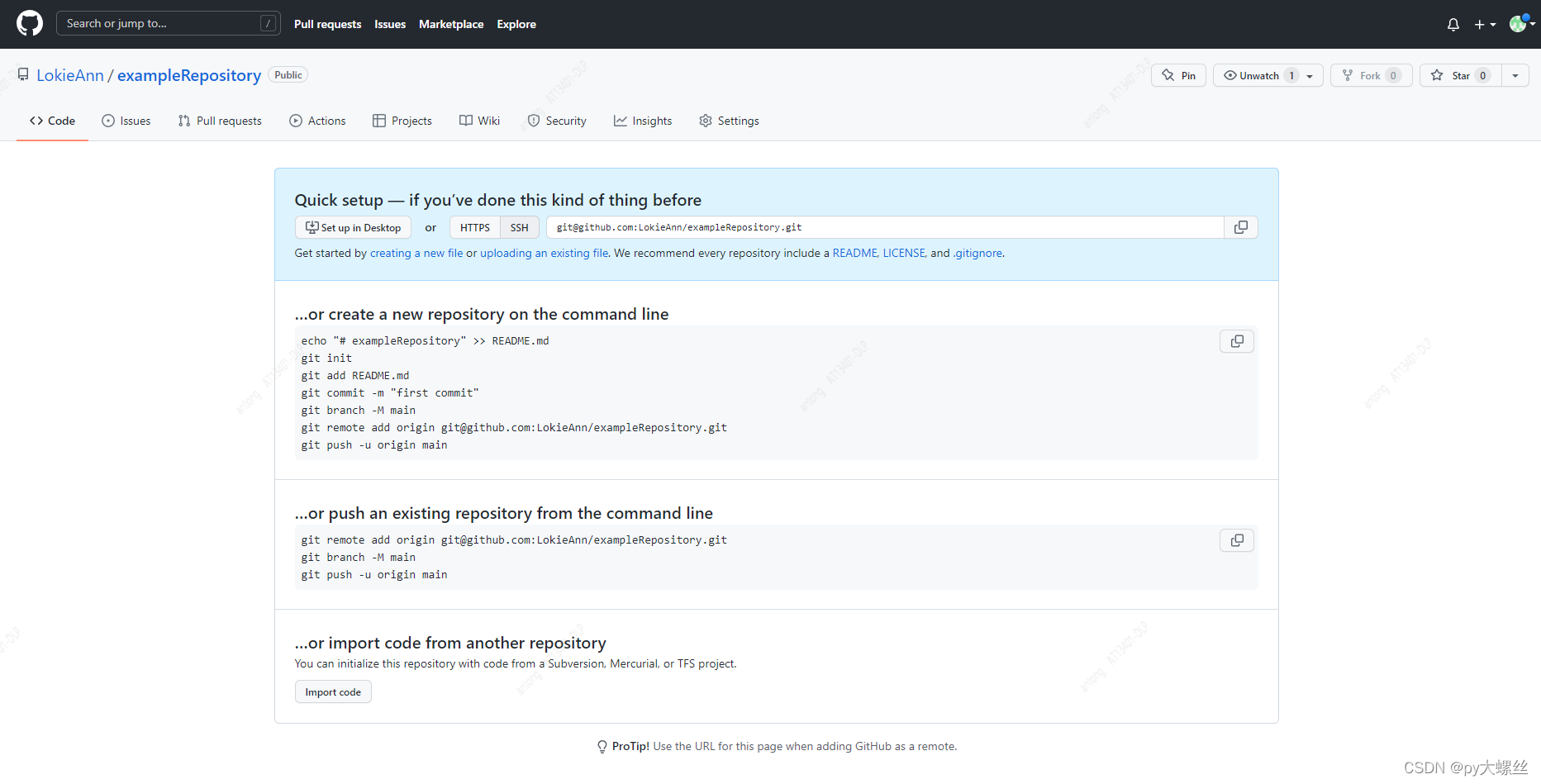The width and height of the screenshot is (1541, 784).
Task: Add a .gitignore via link
Action: [x=977, y=253]
